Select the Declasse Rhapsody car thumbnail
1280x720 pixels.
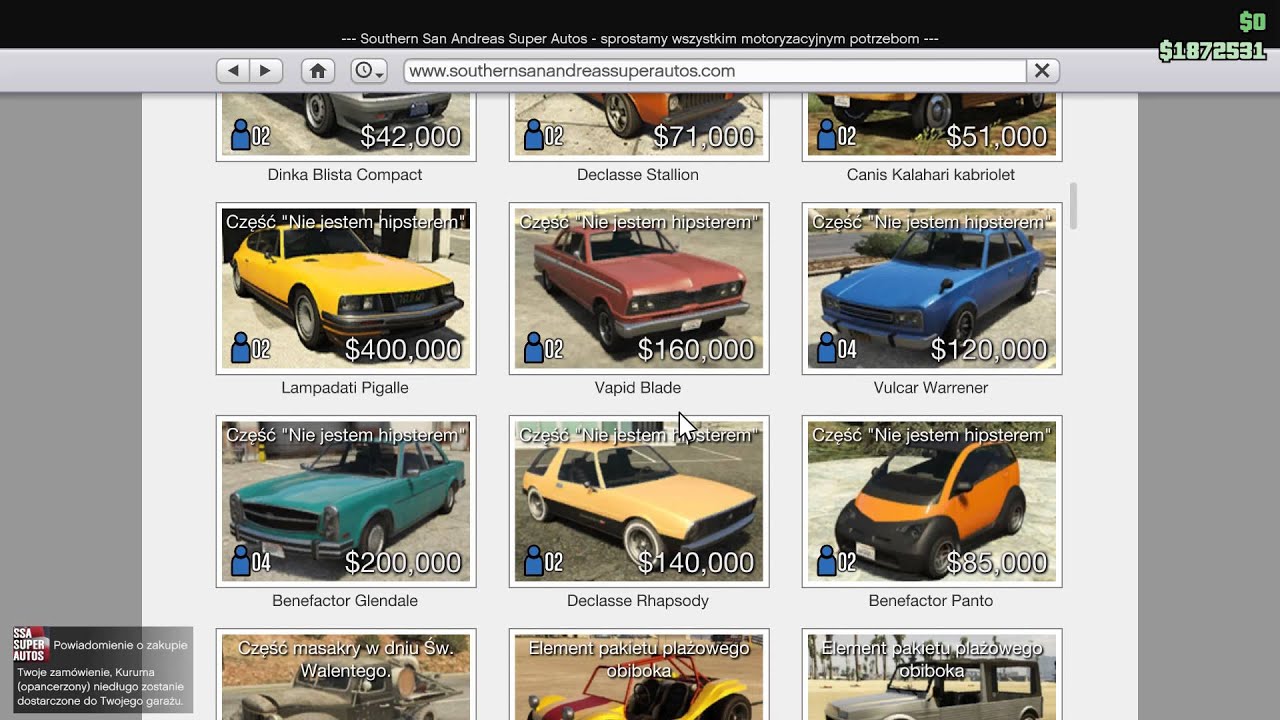tap(639, 502)
